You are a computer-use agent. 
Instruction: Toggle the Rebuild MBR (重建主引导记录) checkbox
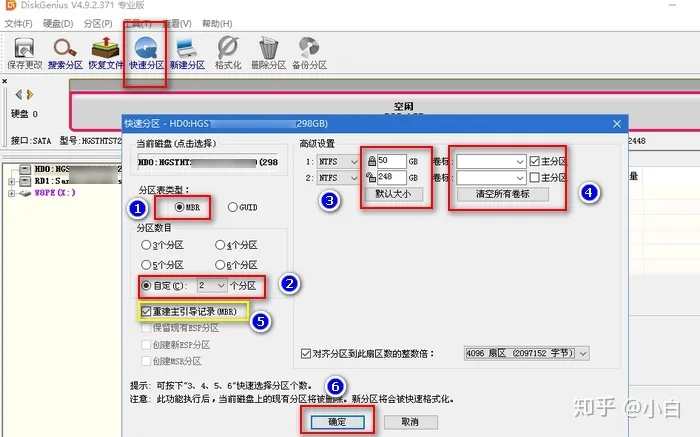[148, 312]
